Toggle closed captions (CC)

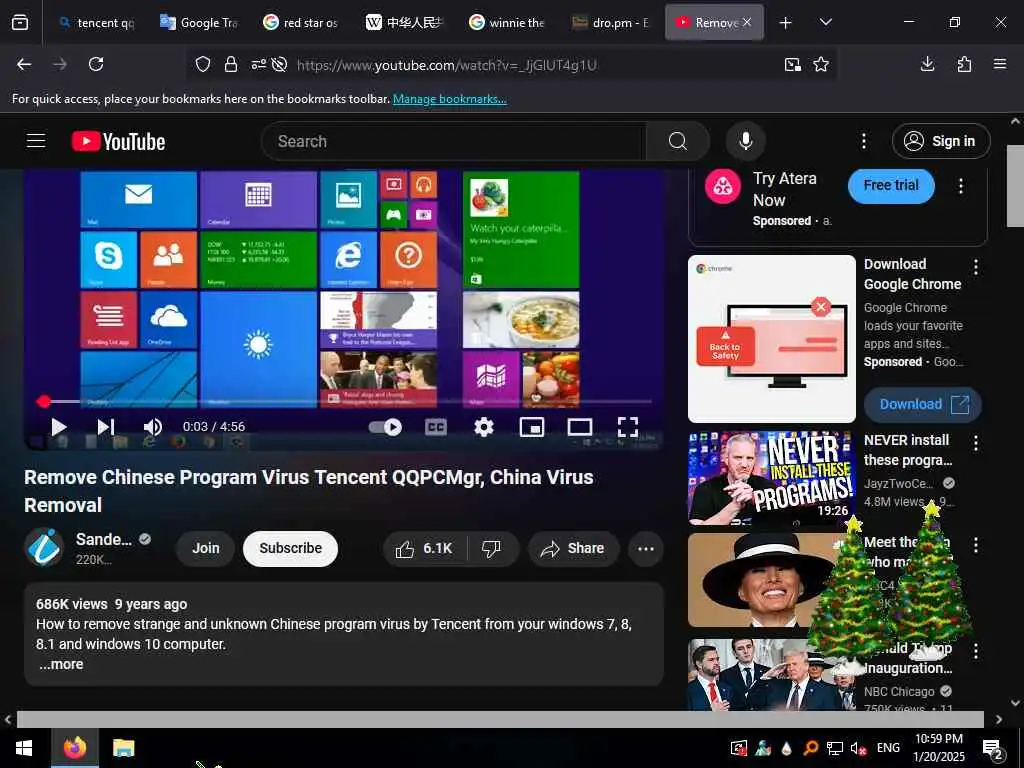(436, 427)
